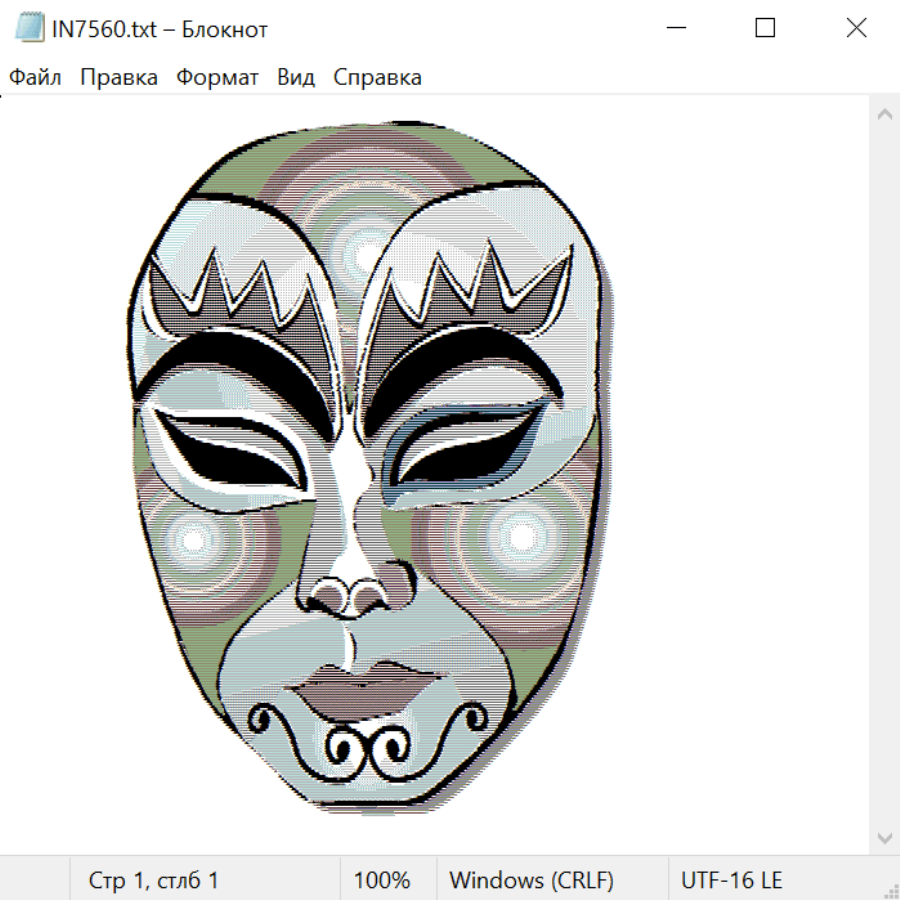Open the Правка menu
The image size is (900, 900).
click(118, 77)
